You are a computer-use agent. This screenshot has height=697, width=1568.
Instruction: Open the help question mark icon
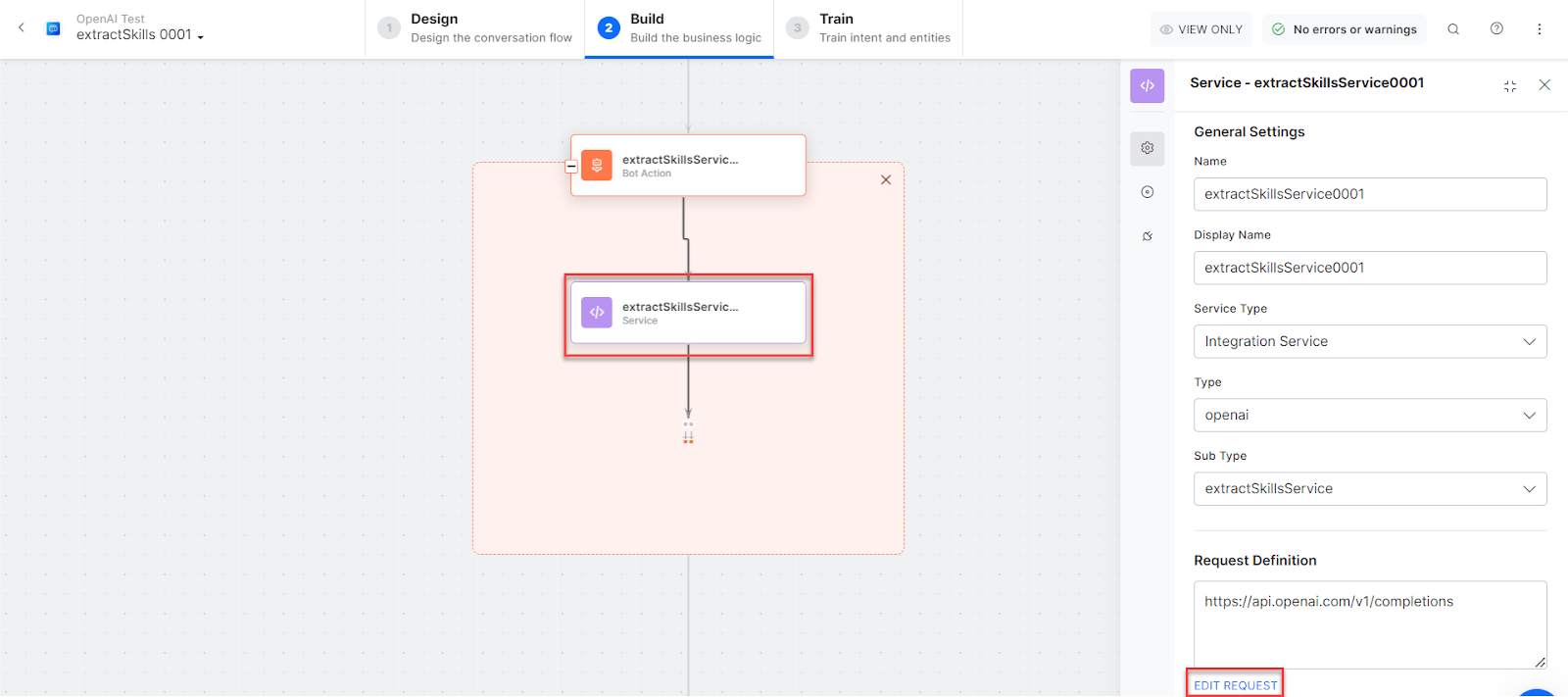1496,29
